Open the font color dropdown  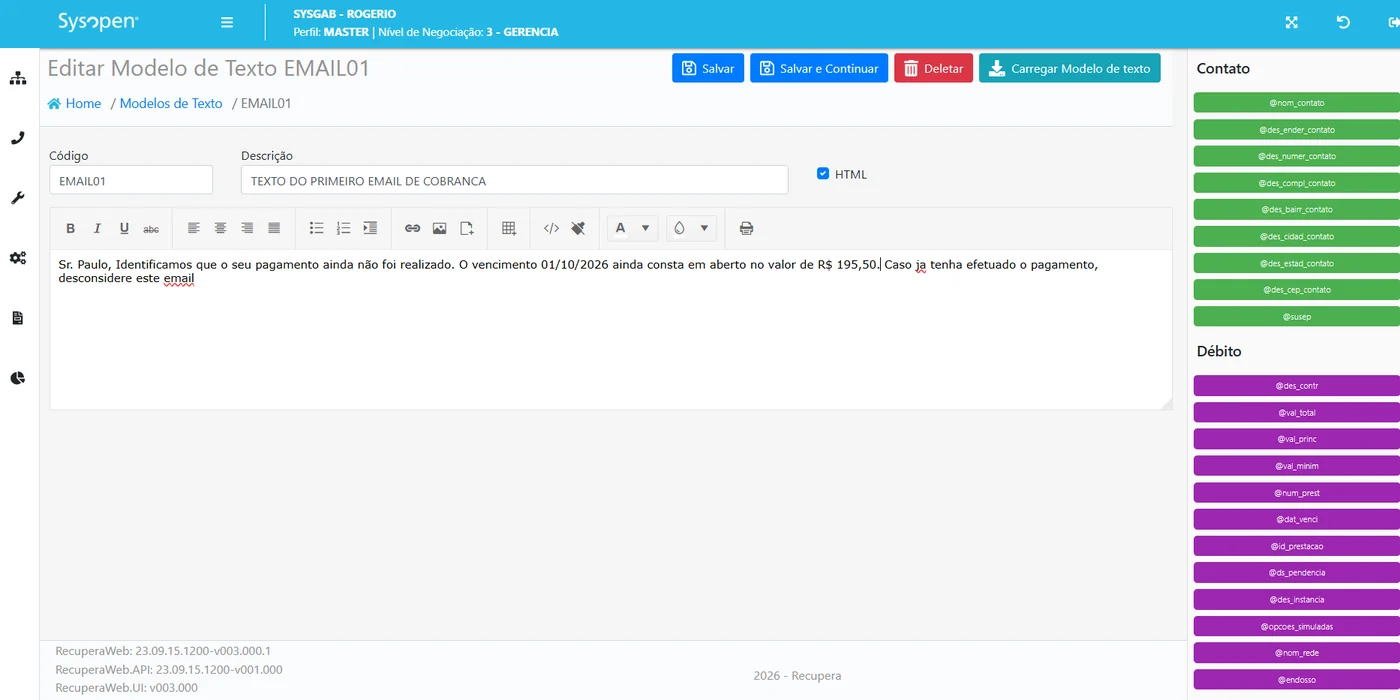633,229
